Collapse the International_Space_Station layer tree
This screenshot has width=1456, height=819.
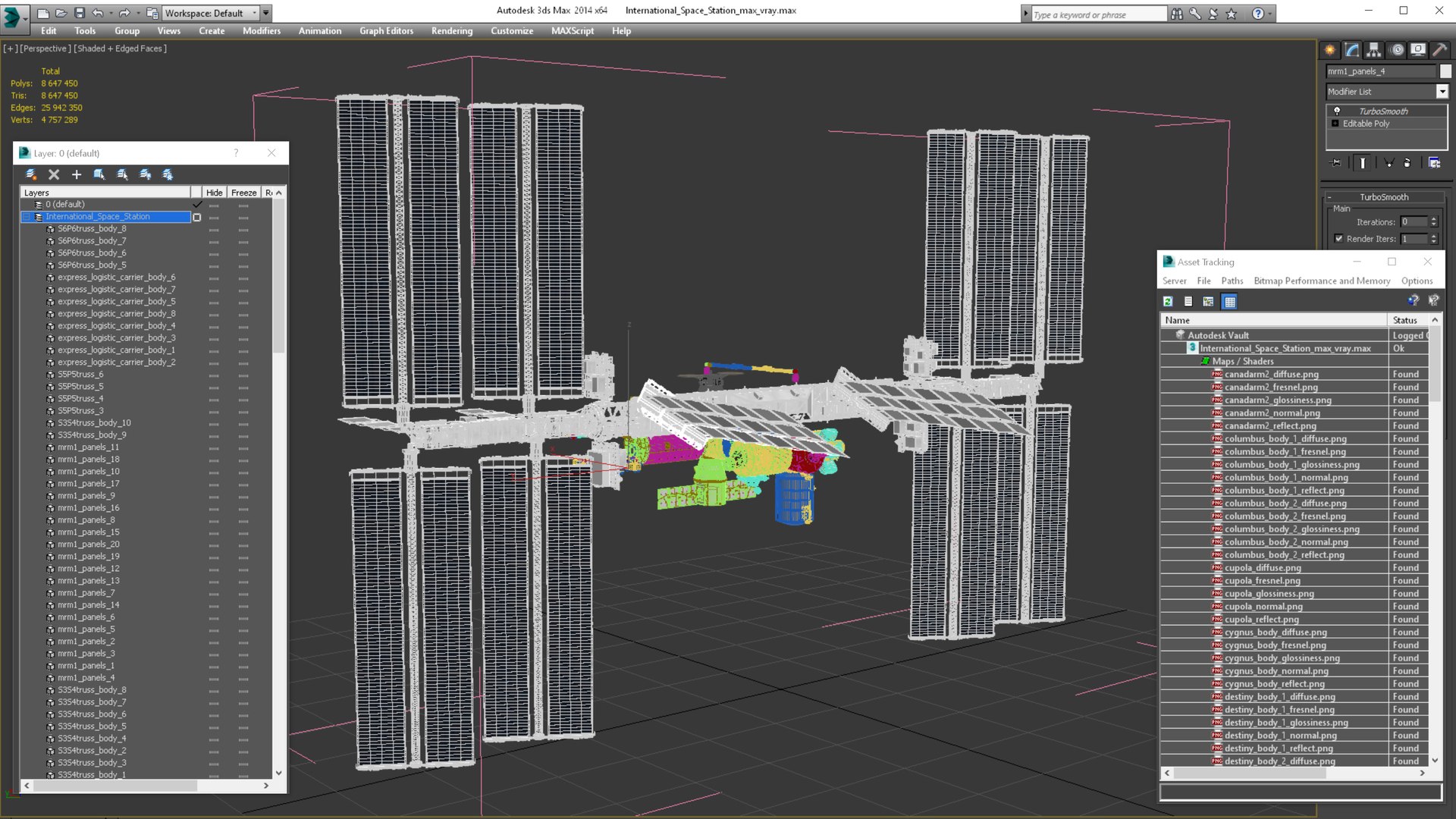[27, 217]
